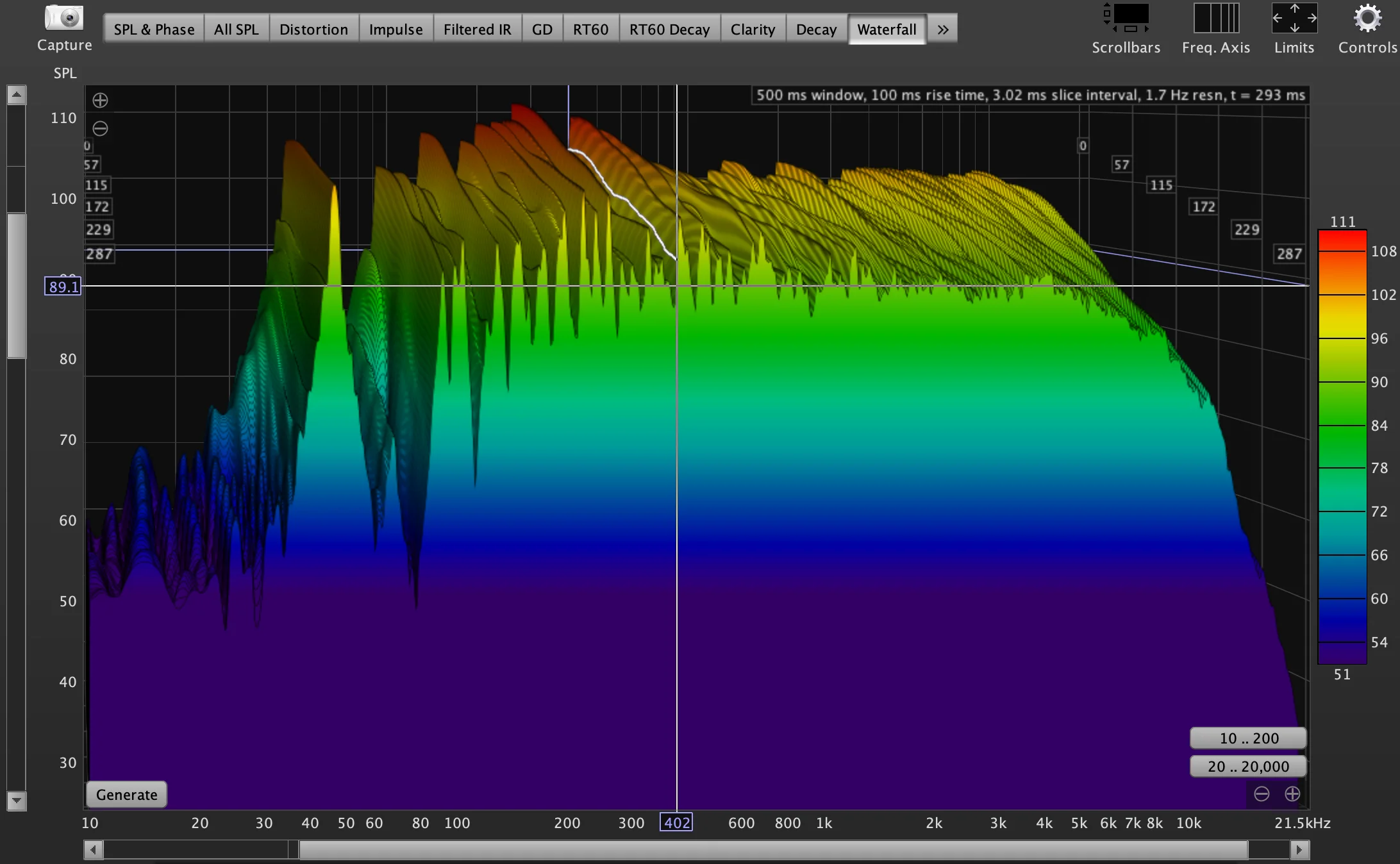Click the vertical scrollbar down arrow

(x=17, y=801)
